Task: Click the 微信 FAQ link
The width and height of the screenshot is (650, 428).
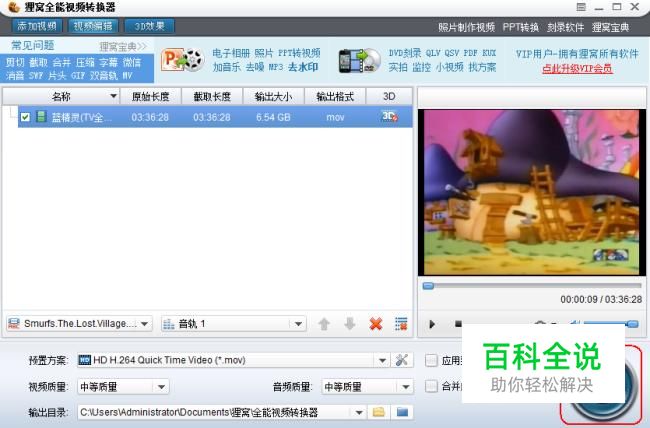Action: 132,63
